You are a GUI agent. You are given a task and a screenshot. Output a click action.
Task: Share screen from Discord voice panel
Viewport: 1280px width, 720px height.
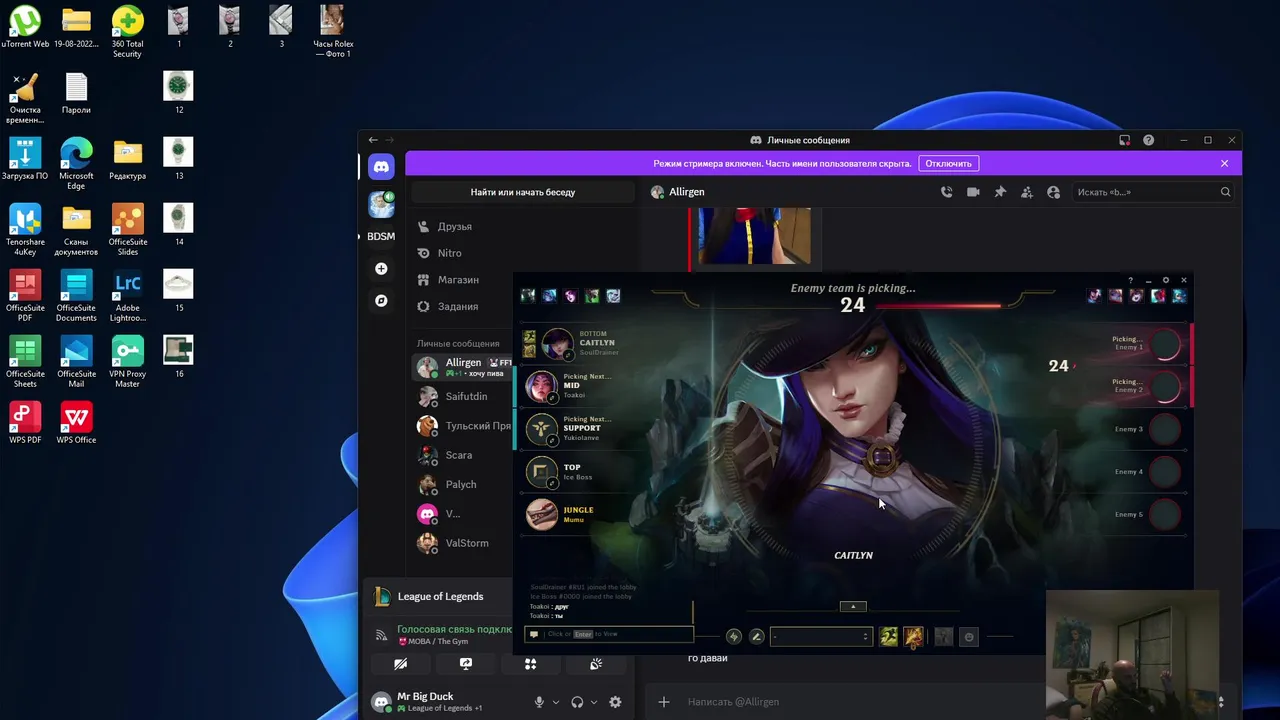coord(465,664)
